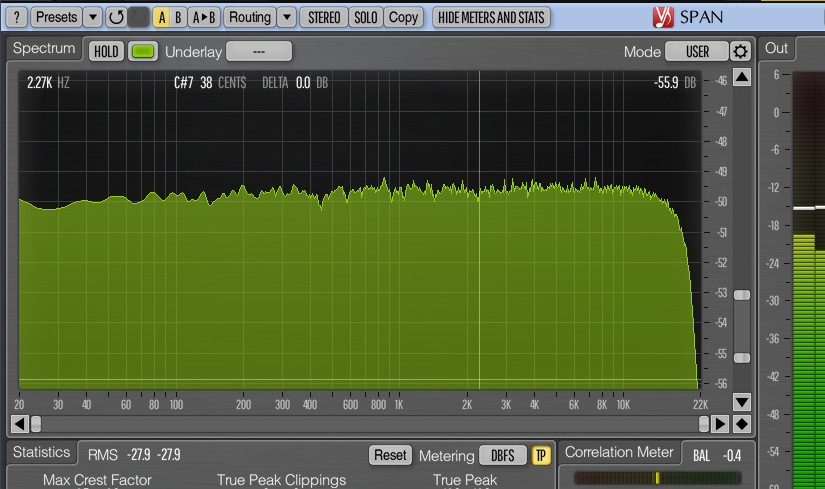This screenshot has width=825, height=489.
Task: Select the B state slot
Action: 178,17
